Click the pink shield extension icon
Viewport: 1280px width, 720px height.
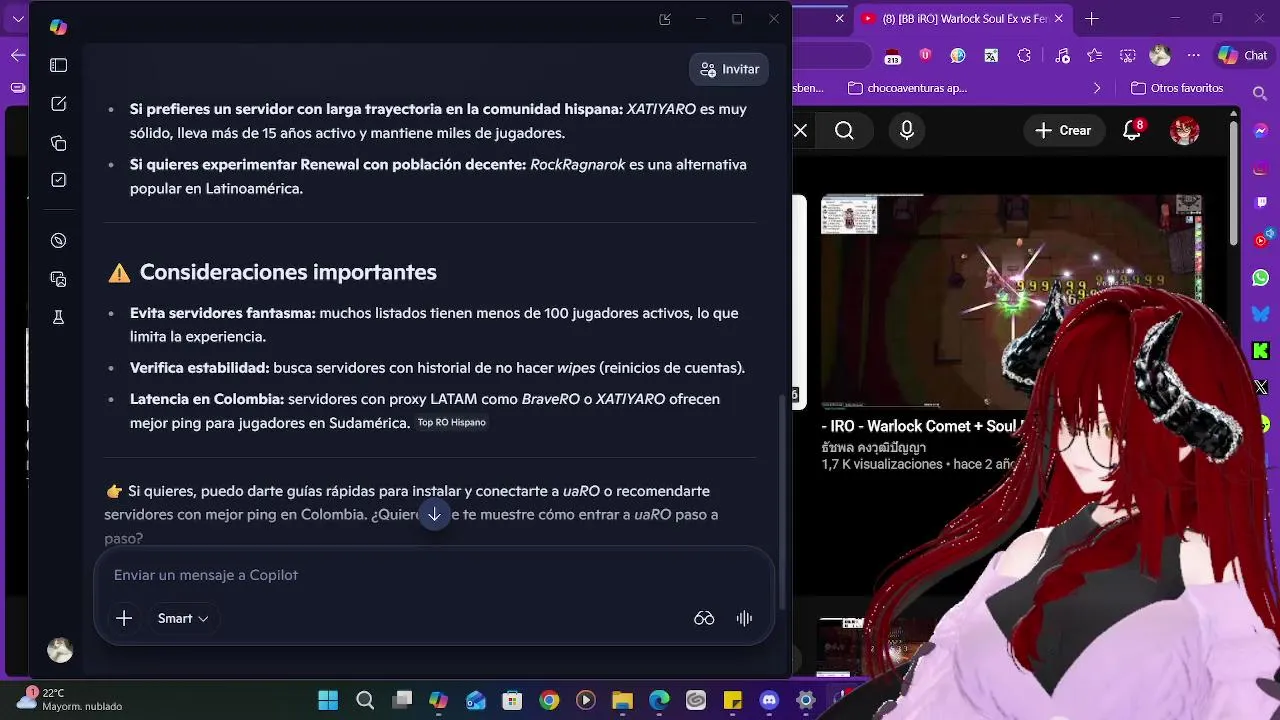(926, 56)
